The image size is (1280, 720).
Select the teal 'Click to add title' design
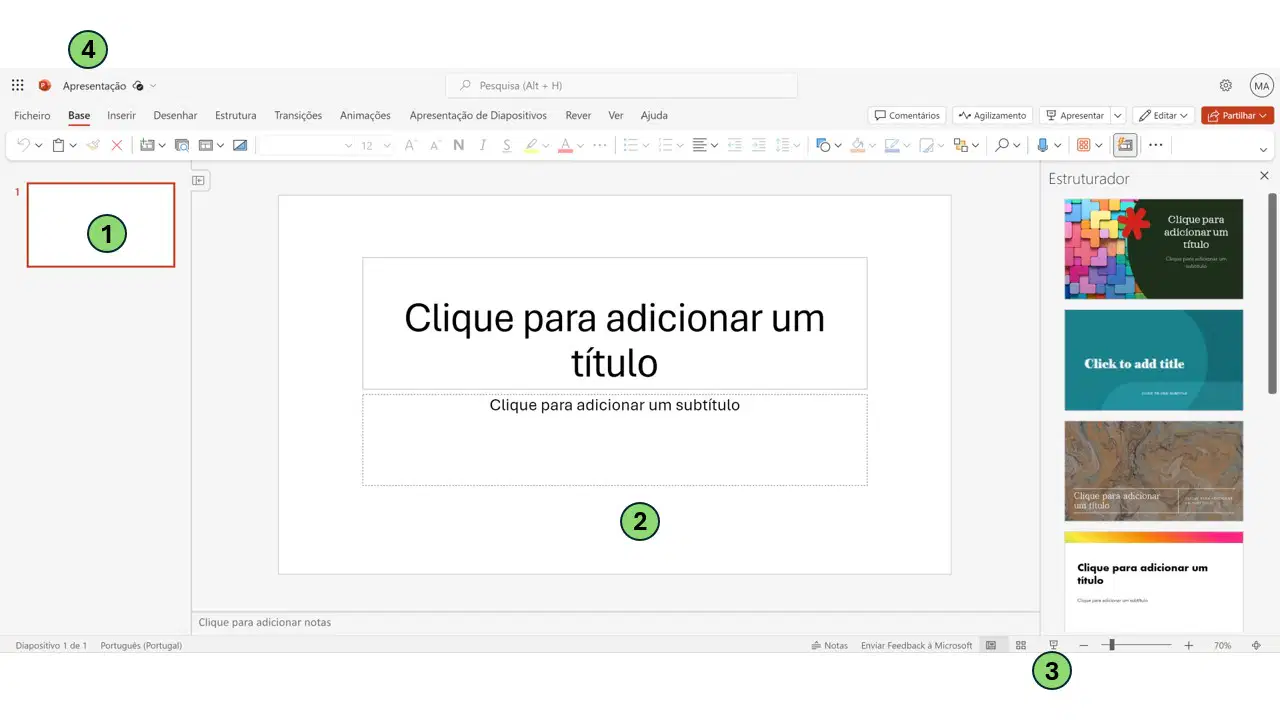tap(1154, 360)
